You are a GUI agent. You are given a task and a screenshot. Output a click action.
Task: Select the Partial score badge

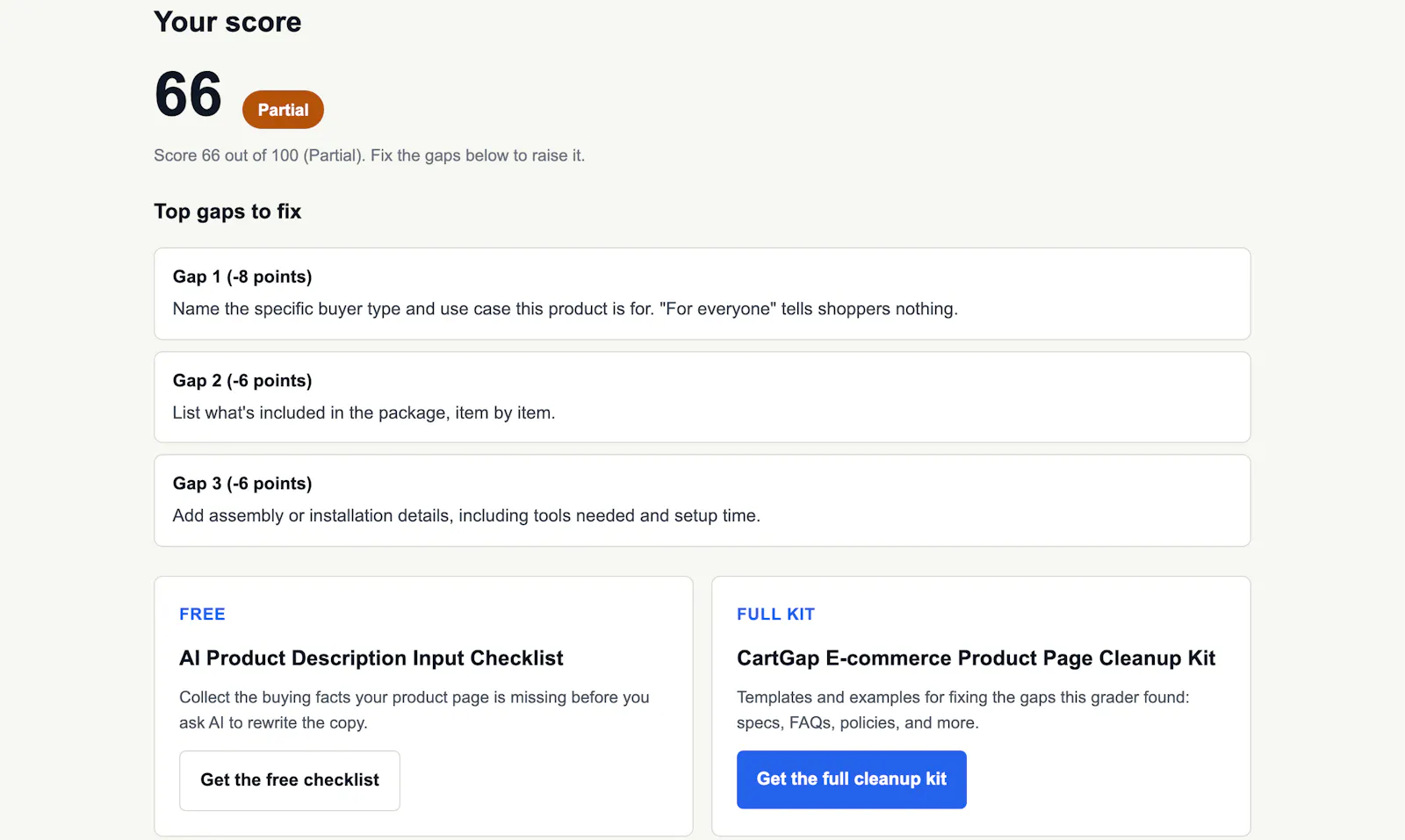tap(283, 110)
